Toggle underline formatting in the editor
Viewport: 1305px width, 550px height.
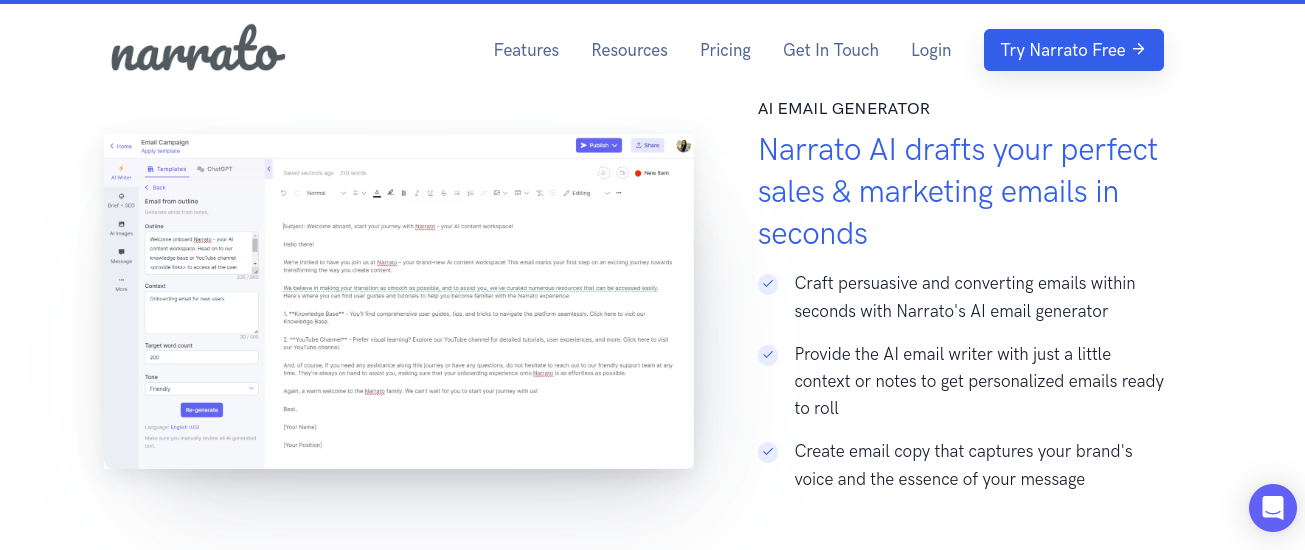430,193
